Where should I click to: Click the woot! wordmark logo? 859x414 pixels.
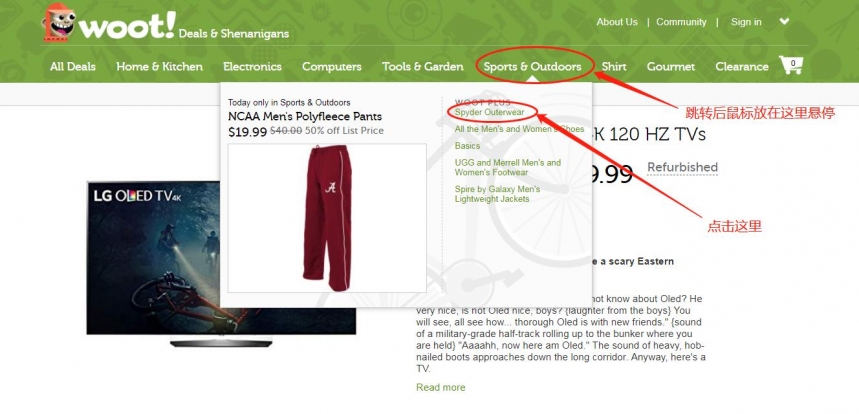pos(127,26)
